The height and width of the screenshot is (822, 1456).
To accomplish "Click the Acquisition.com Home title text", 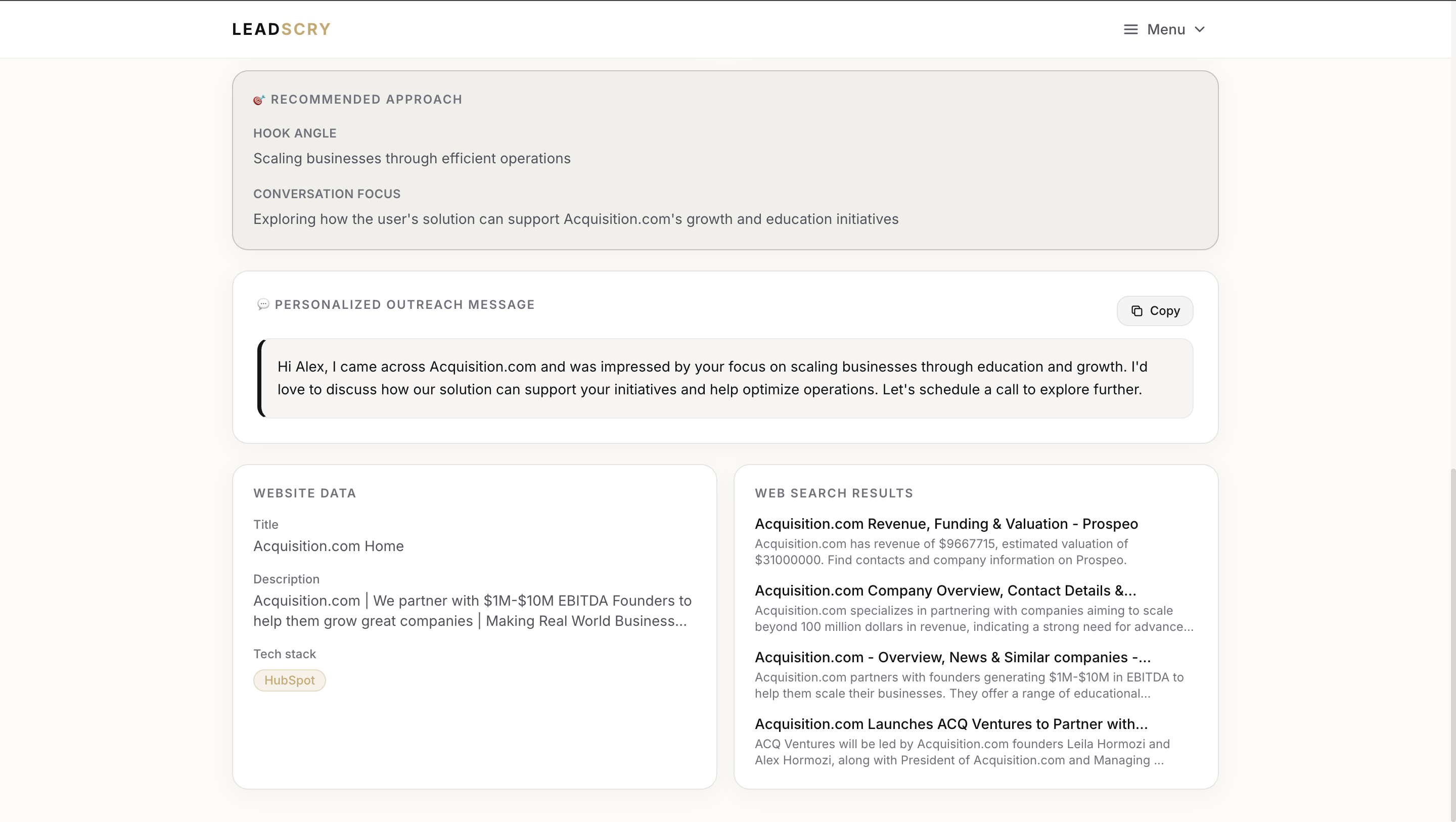I will 329,546.
